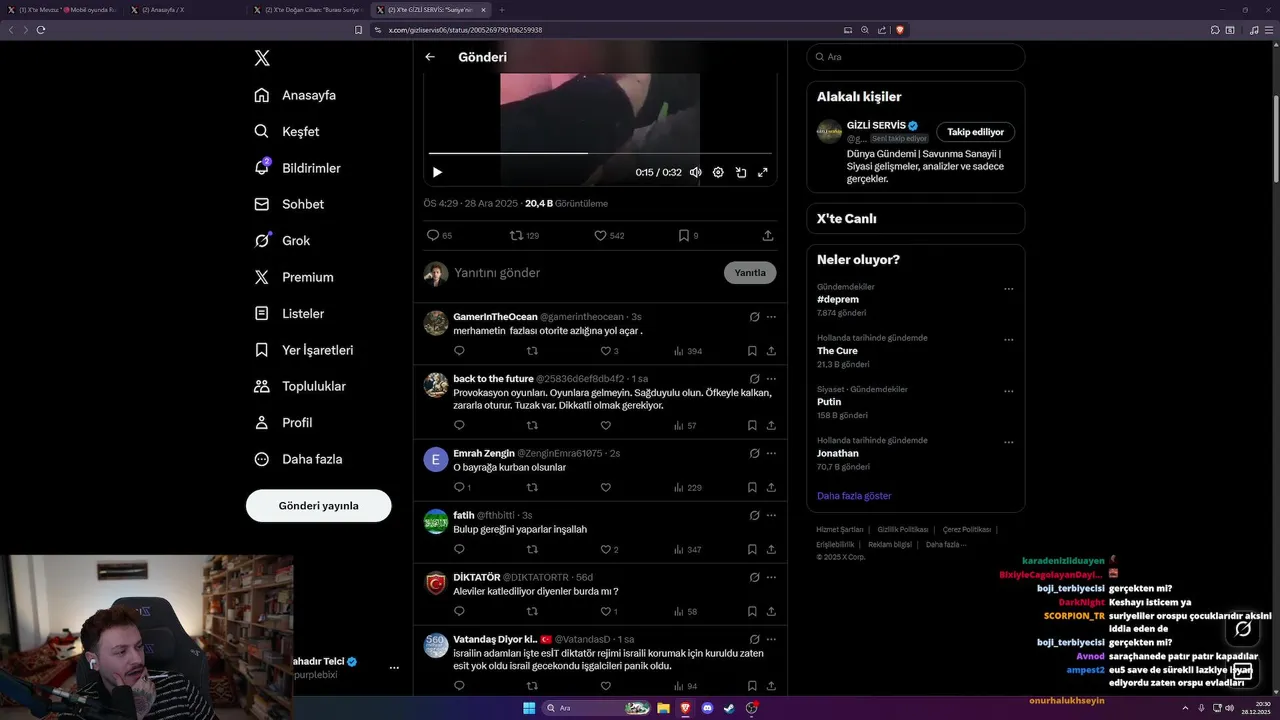
Task: Open Yer İşaretleri bookmarks
Action: [x=303, y=350]
